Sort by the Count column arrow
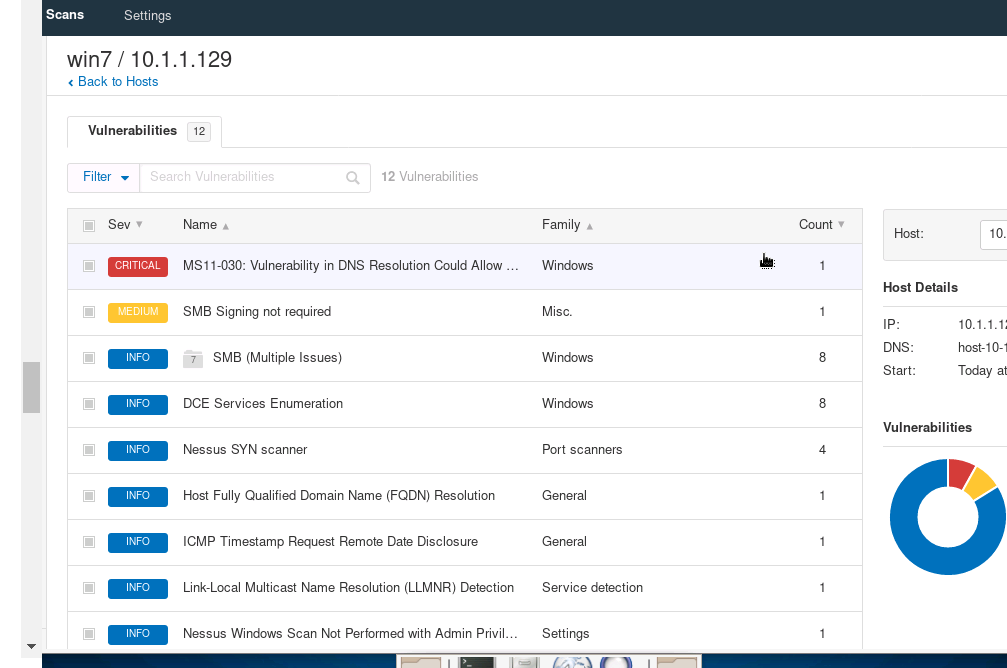 841,225
